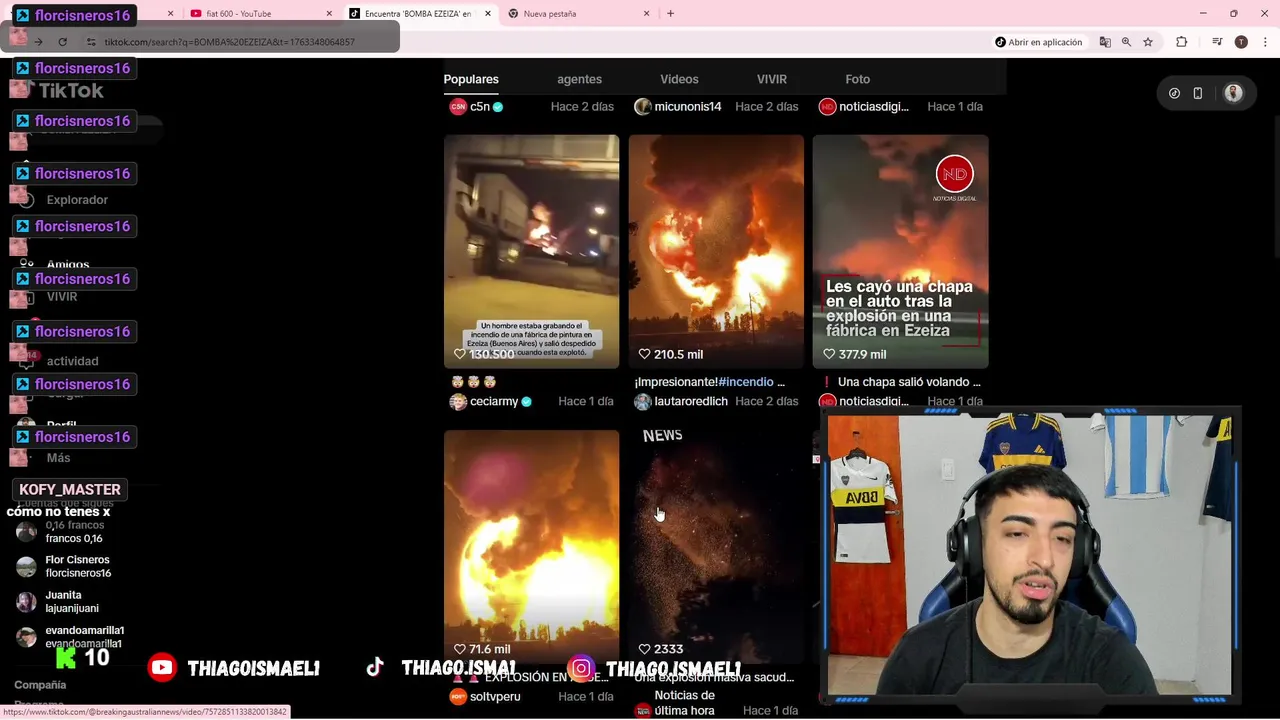This screenshot has height=720, width=1280.
Task: Click the browser address bar URL
Action: (x=229, y=42)
